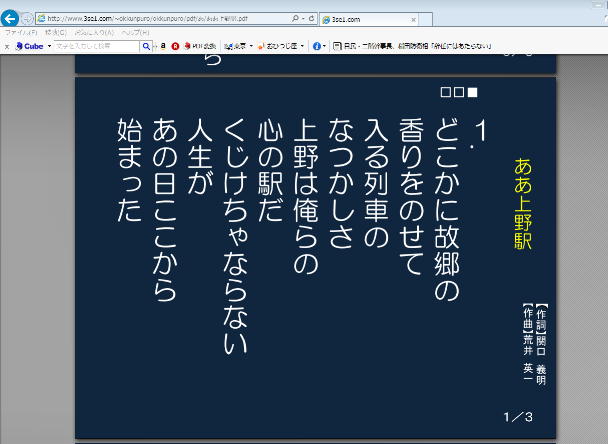Viewport: 608px width, 444px height.
Task: Click the yellow title ああ上野駅
Action: pos(523,204)
